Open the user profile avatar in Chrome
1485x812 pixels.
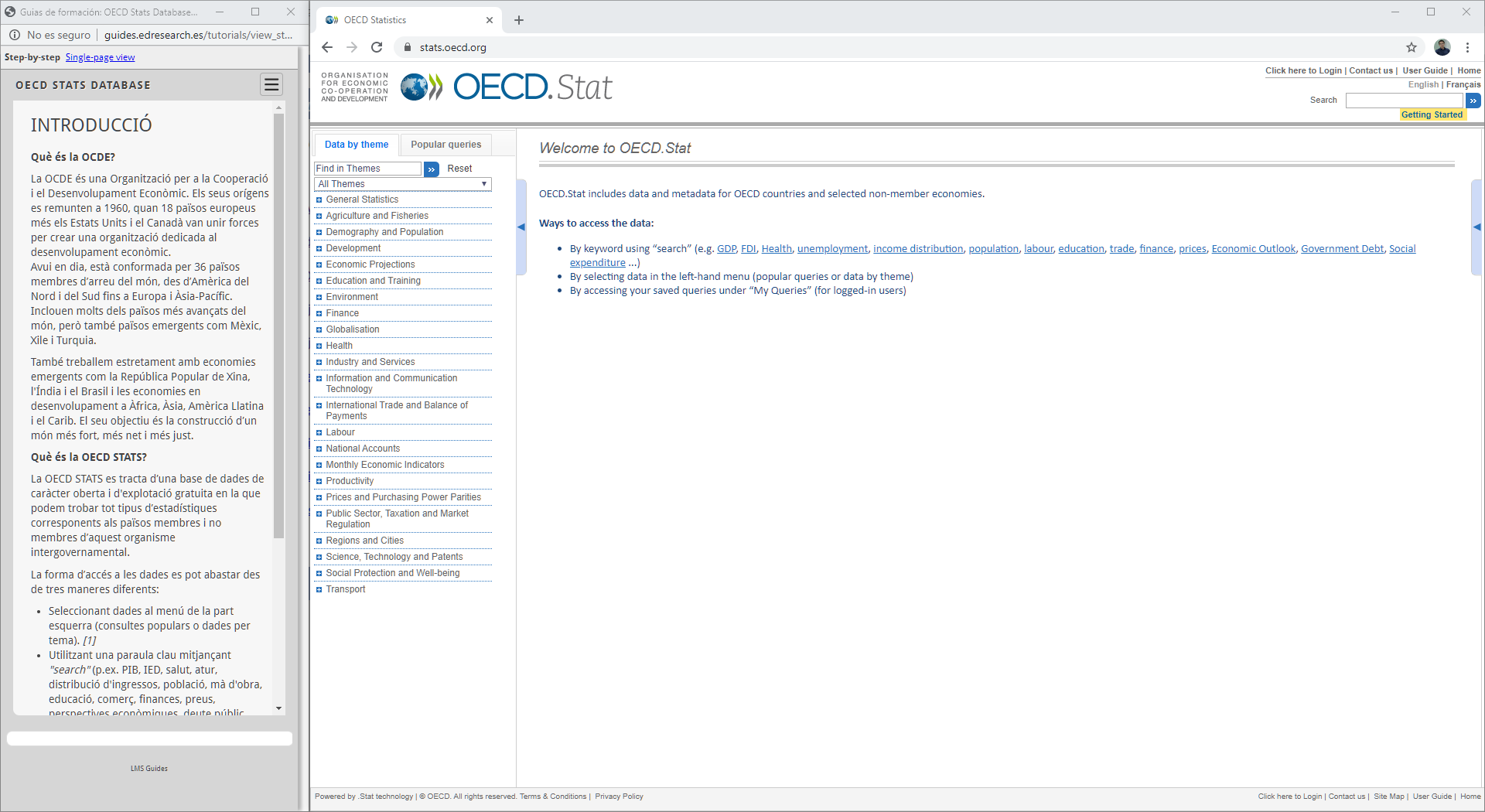coord(1442,47)
